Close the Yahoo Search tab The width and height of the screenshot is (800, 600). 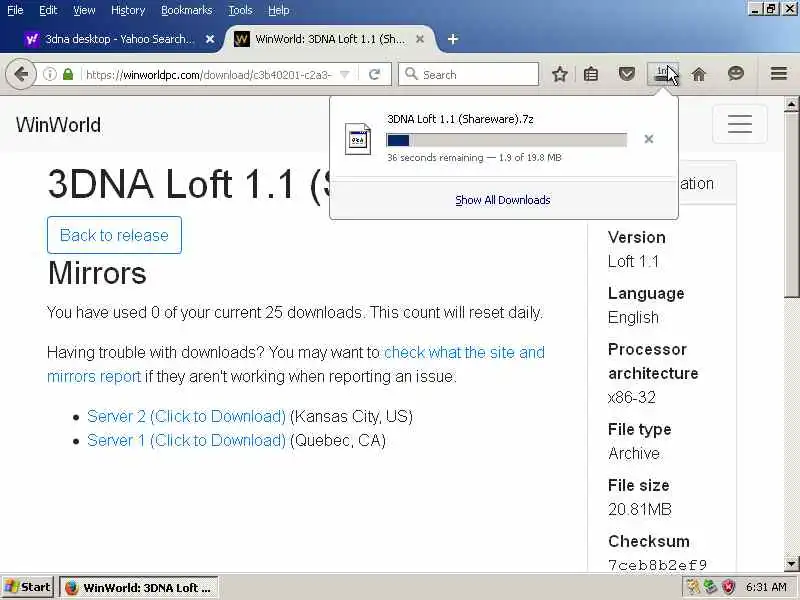tap(210, 39)
